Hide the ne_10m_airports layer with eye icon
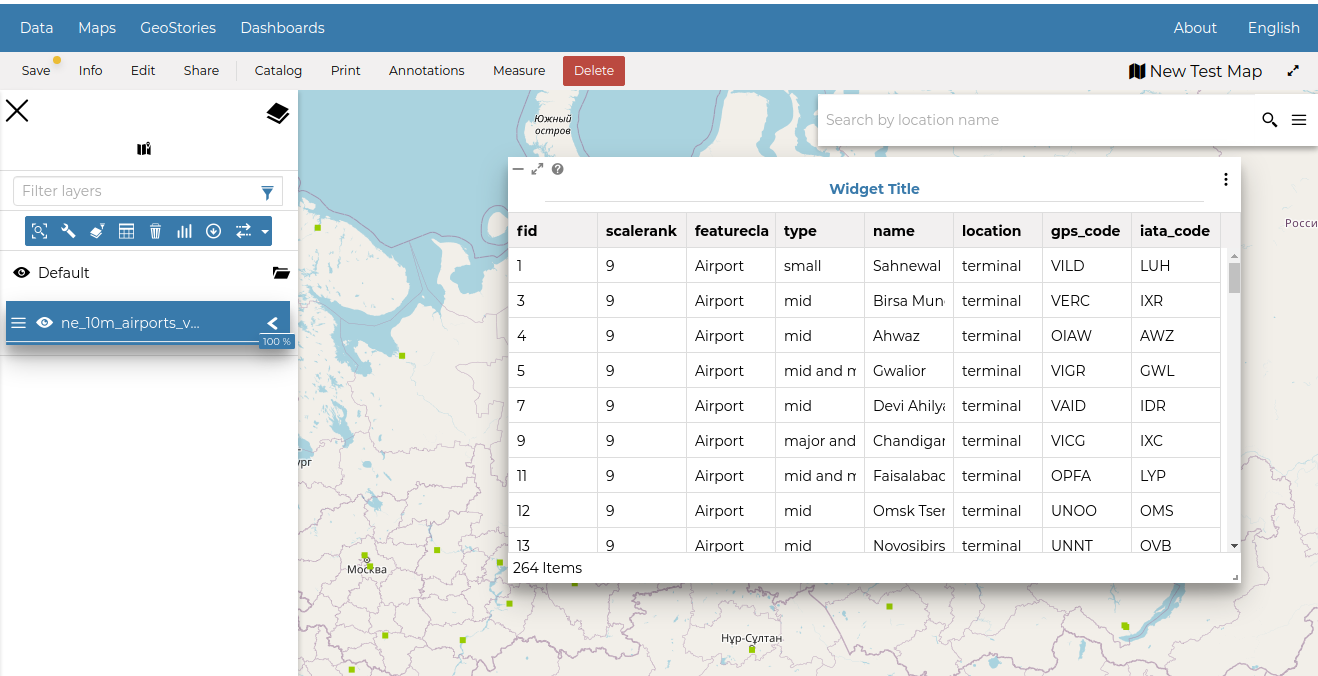The width and height of the screenshot is (1318, 676). click(45, 323)
